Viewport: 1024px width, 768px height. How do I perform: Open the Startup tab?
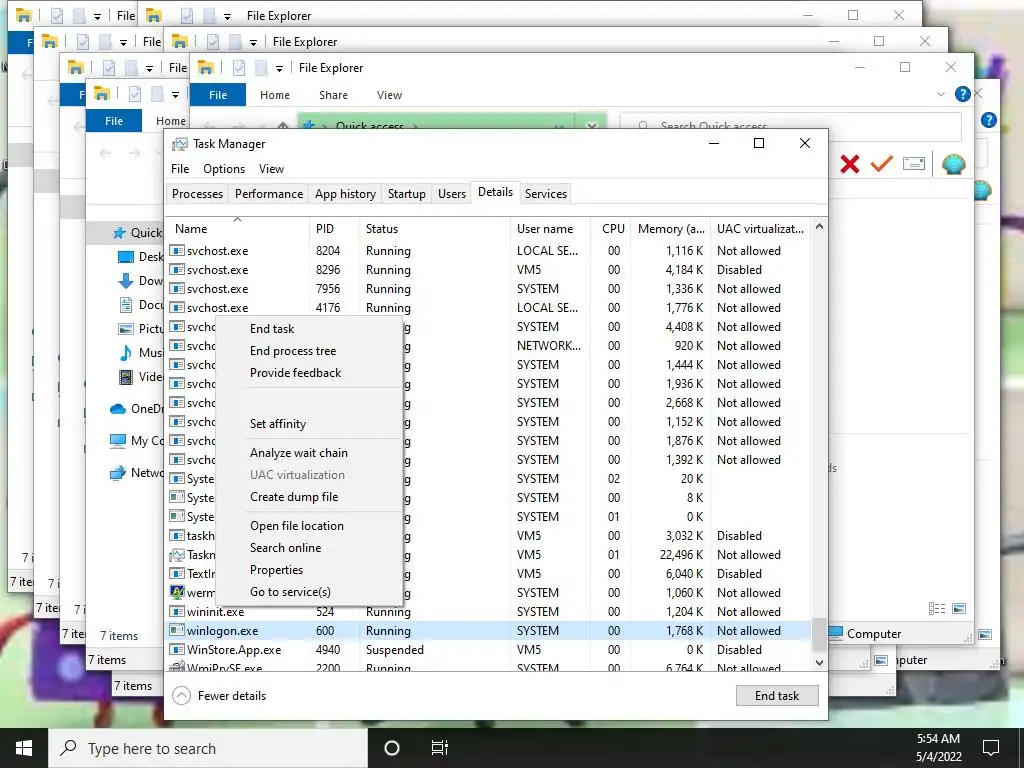tap(406, 194)
